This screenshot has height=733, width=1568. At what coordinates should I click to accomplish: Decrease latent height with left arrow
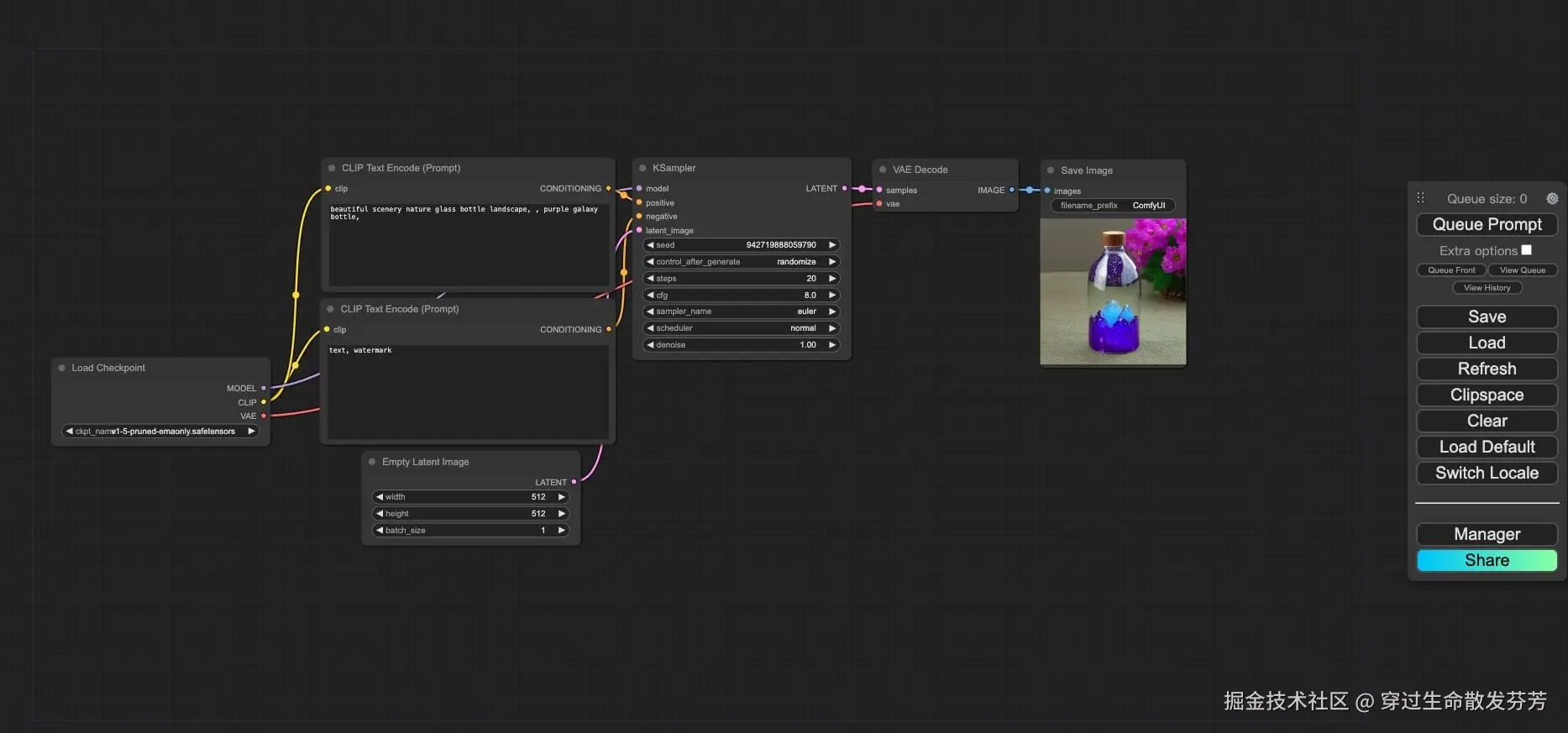(x=380, y=514)
